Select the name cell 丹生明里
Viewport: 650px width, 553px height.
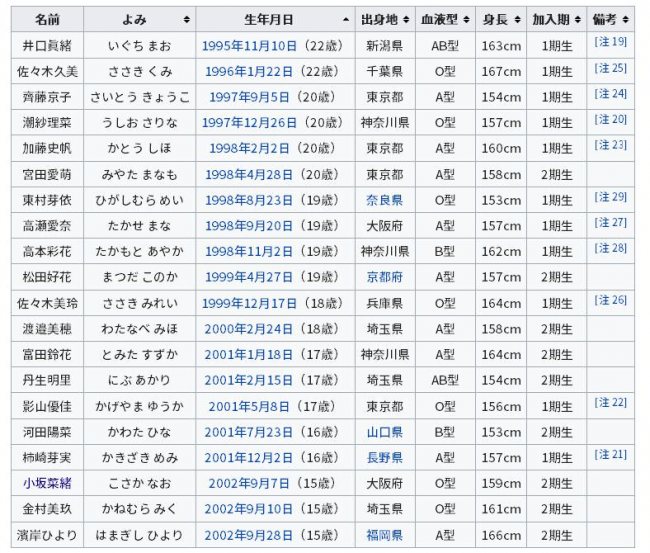47,380
